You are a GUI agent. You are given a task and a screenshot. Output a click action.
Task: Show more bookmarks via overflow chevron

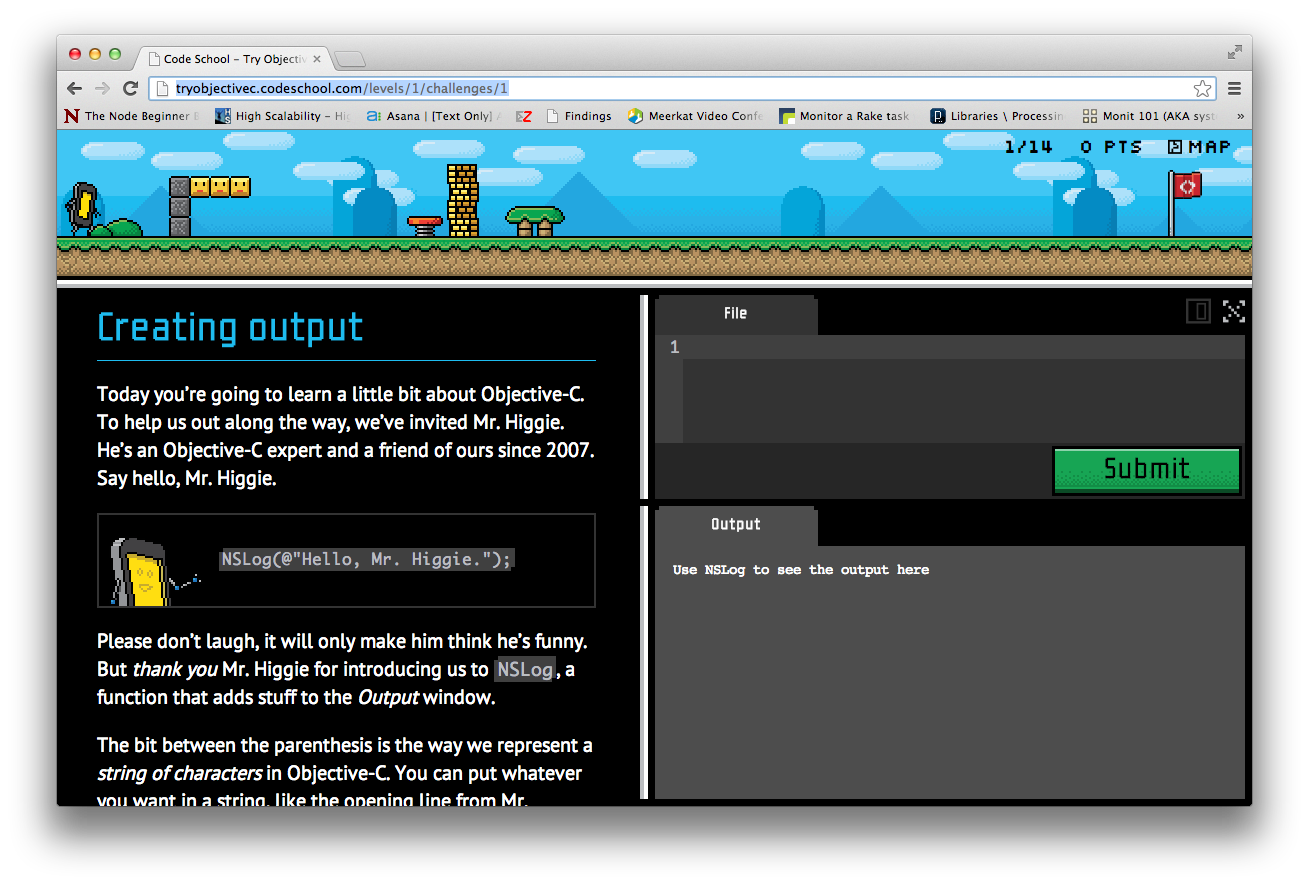pos(1240,116)
